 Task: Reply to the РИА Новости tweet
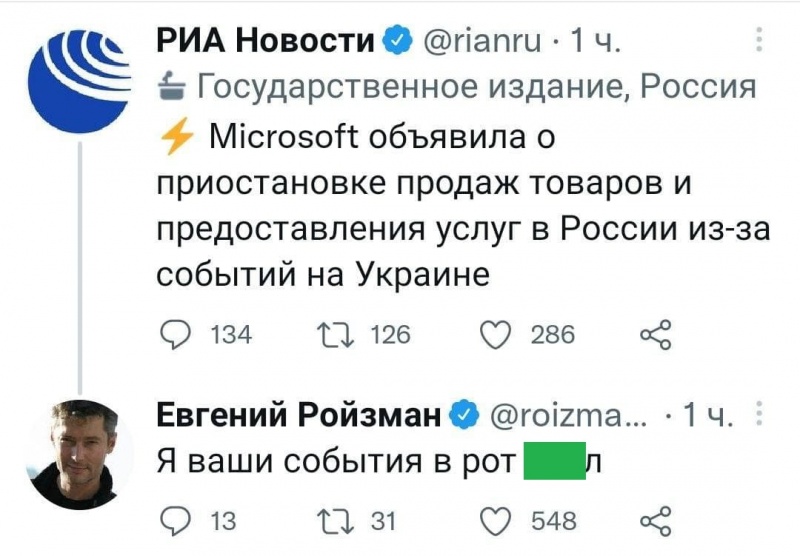coord(177,334)
